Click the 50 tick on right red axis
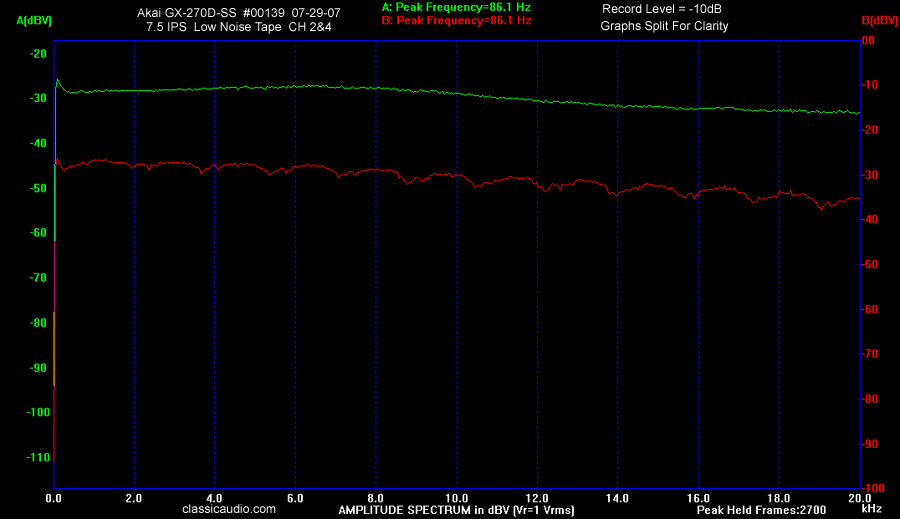The image size is (900, 519). tap(869, 264)
